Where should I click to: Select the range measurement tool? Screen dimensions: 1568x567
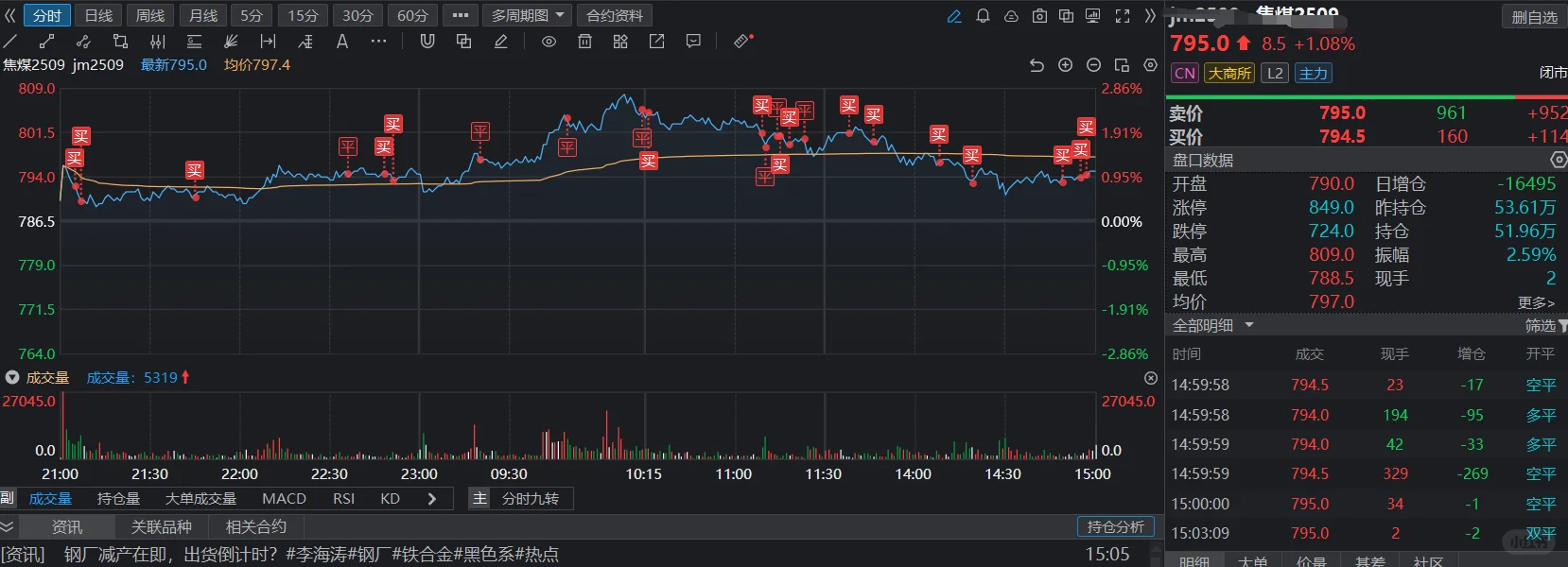coord(268,42)
